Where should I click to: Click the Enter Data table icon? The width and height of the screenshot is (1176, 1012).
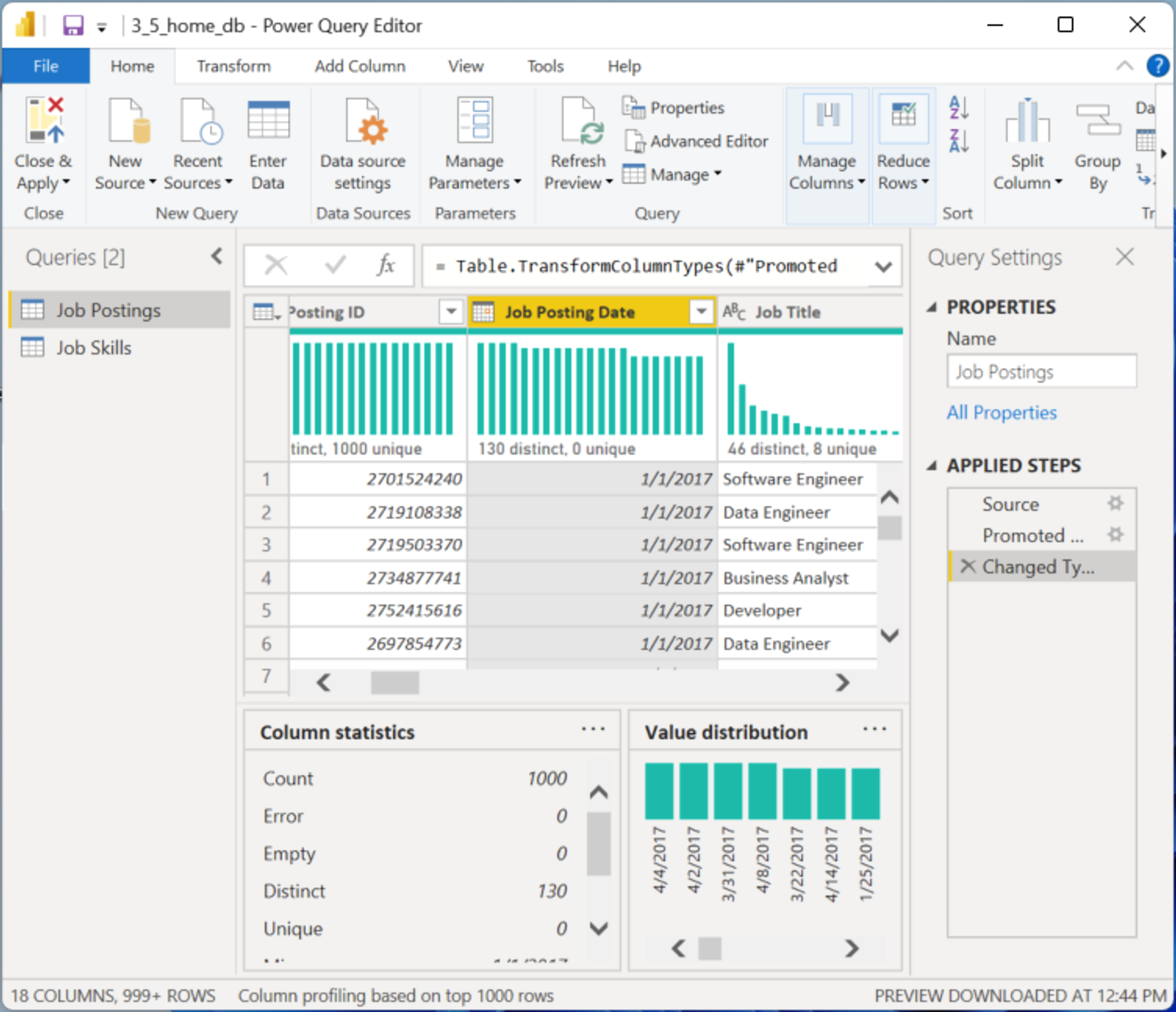coord(268,120)
